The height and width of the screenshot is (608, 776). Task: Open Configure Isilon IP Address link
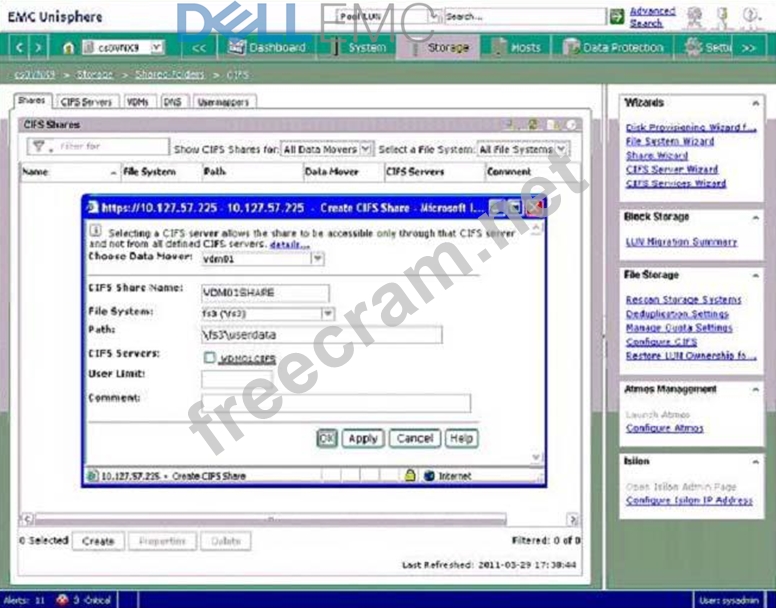[689, 501]
